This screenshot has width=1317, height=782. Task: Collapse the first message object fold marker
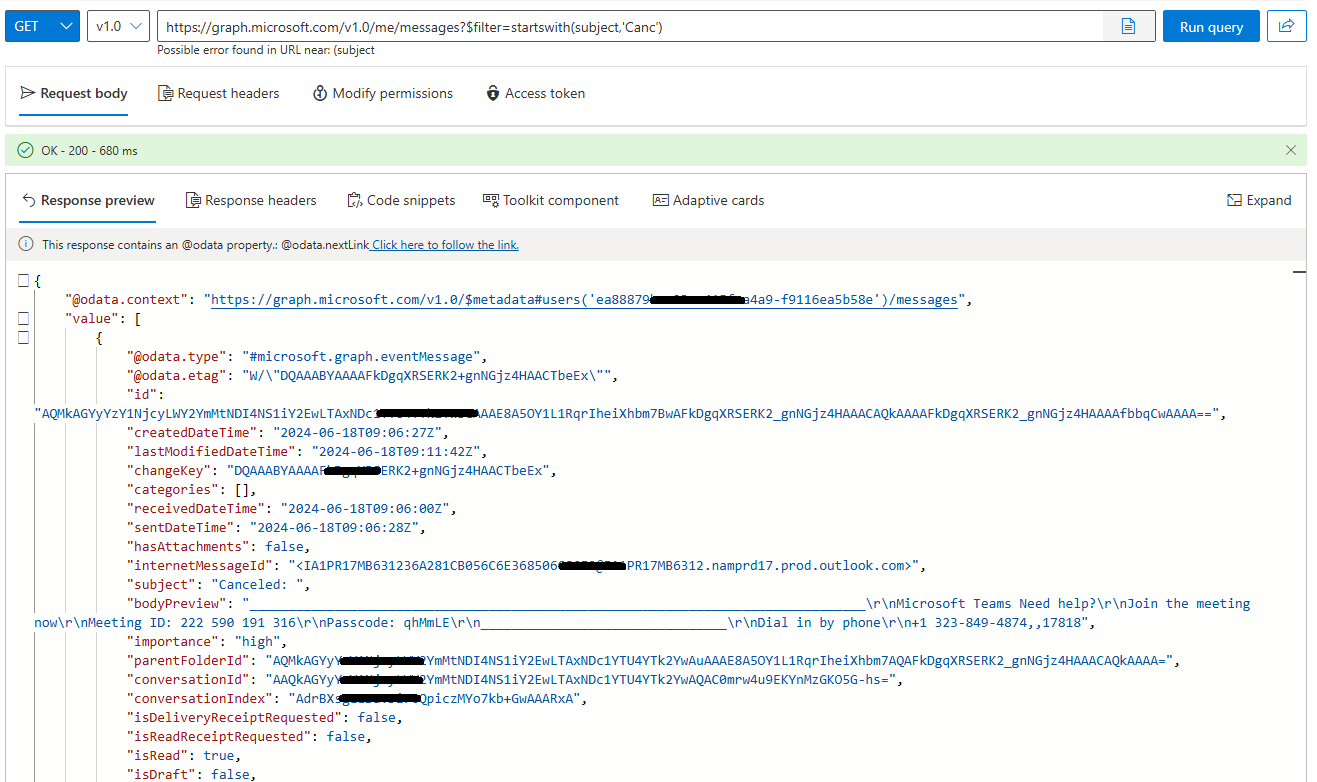[x=23, y=338]
